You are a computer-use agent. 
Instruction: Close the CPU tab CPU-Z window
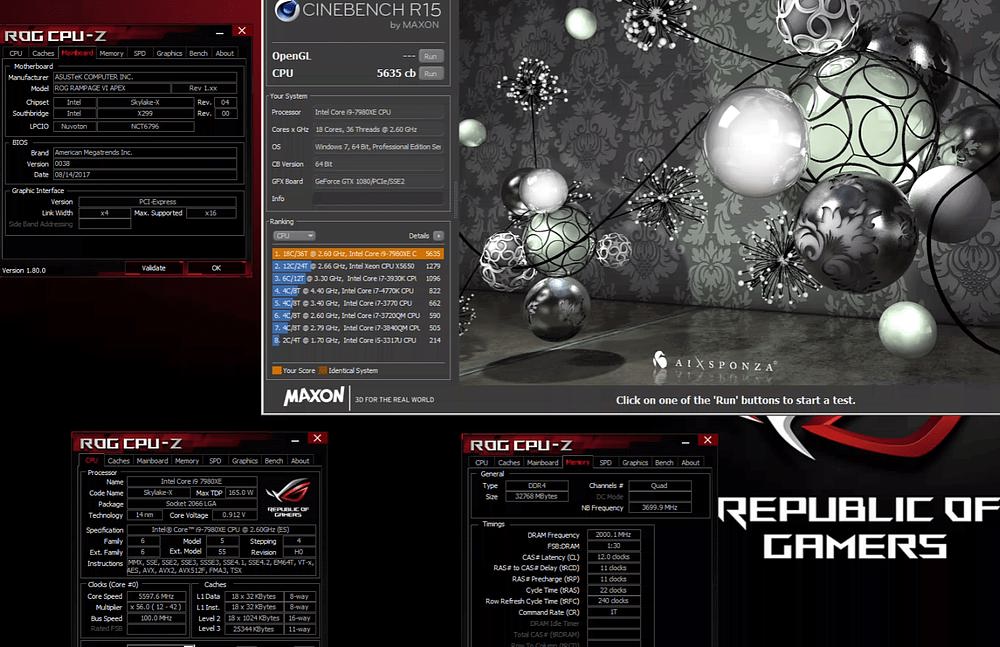pyautogui.click(x=318, y=438)
